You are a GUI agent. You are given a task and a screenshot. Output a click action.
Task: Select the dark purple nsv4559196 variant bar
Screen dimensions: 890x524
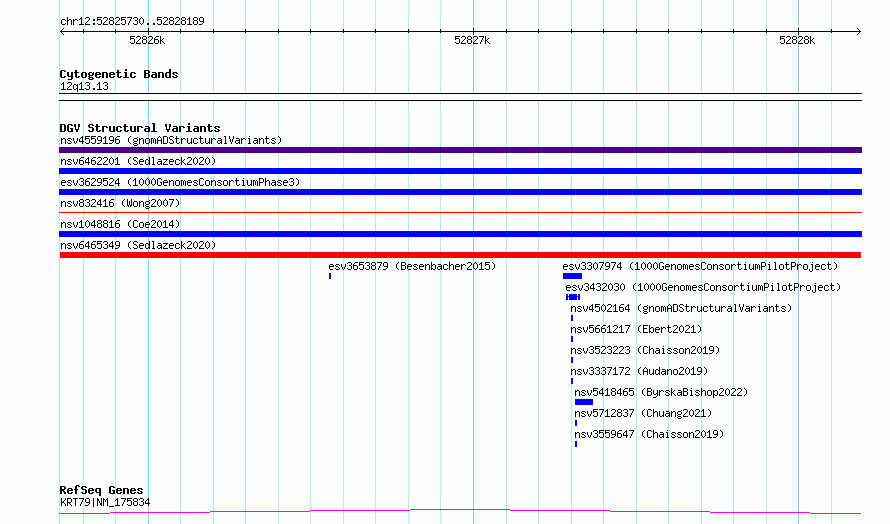460,150
